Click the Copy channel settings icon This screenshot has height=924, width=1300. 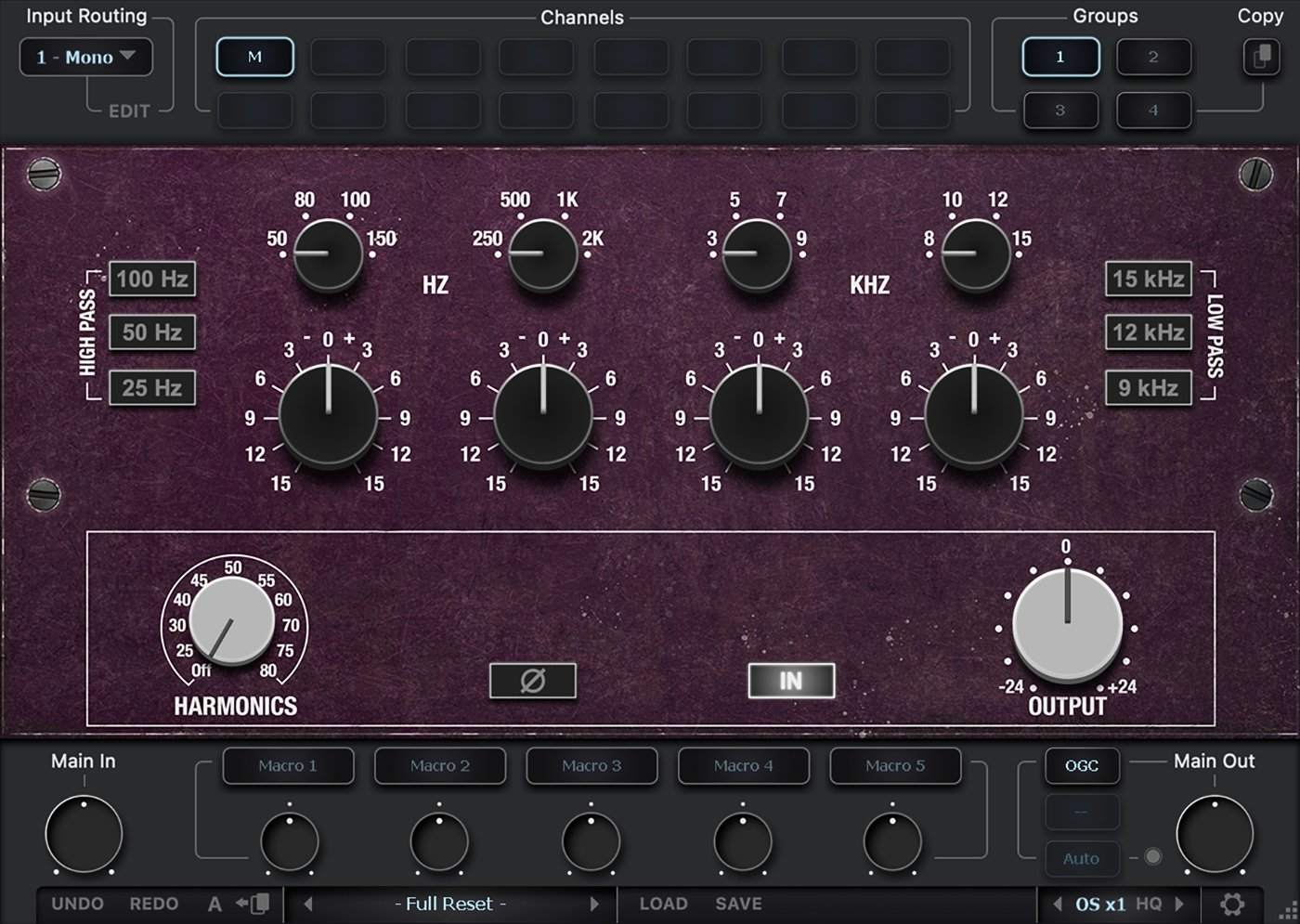point(1260,58)
